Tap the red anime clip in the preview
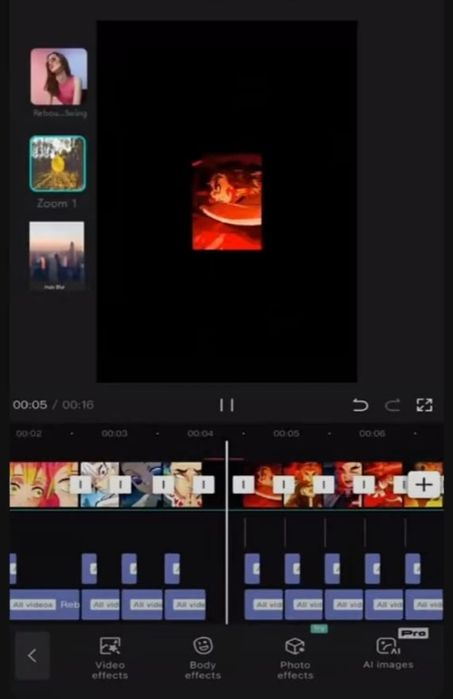Viewport: 453px width, 699px height. 227,202
